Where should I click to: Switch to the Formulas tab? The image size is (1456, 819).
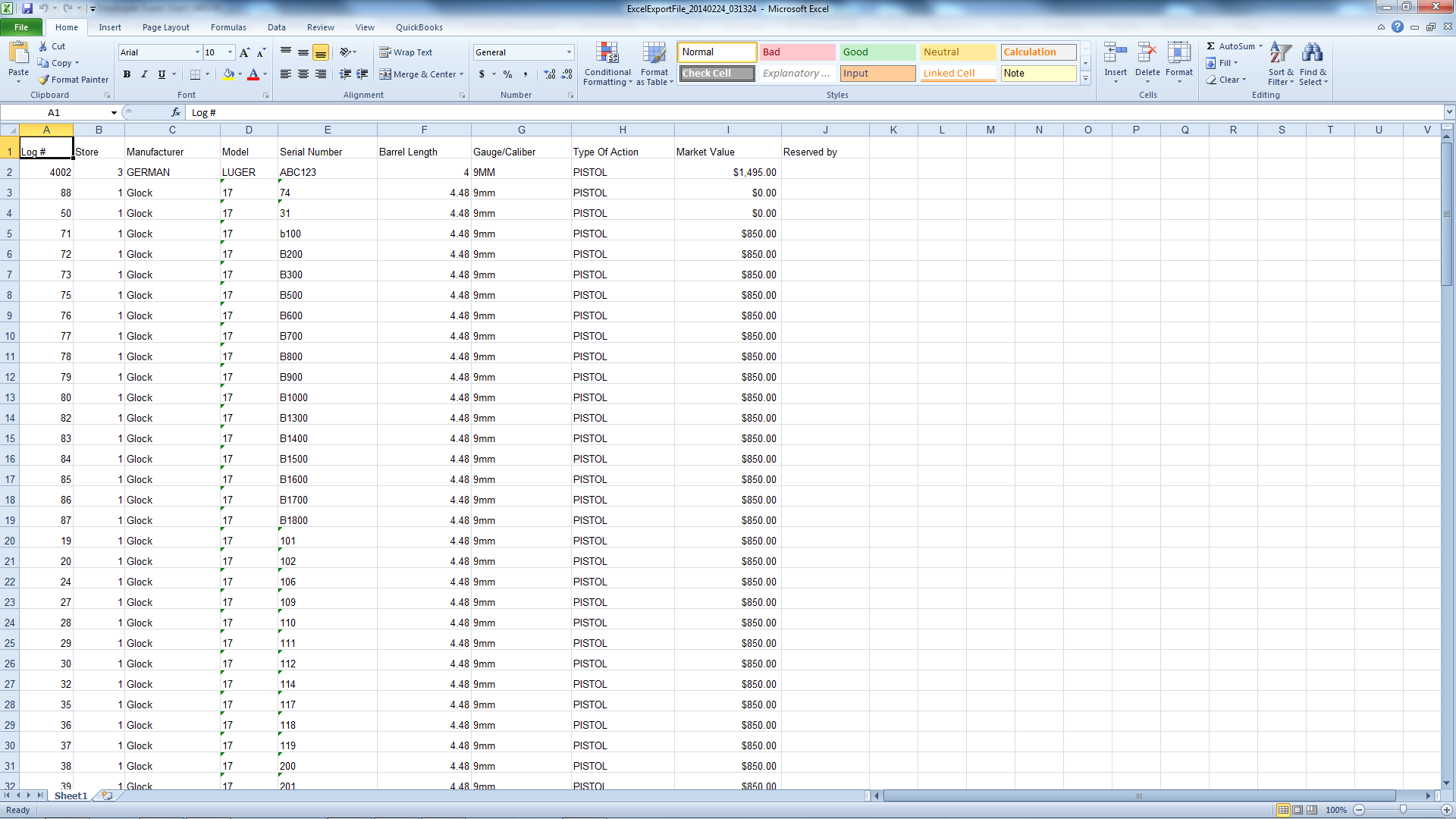pos(228,27)
